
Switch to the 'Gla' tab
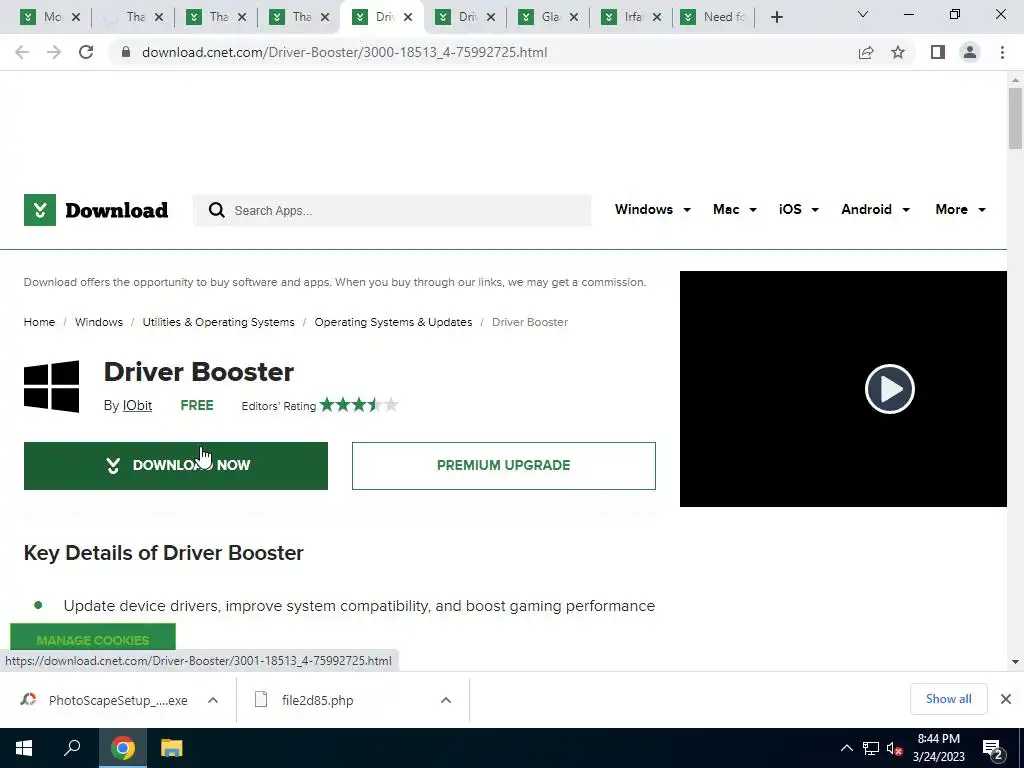coord(542,17)
